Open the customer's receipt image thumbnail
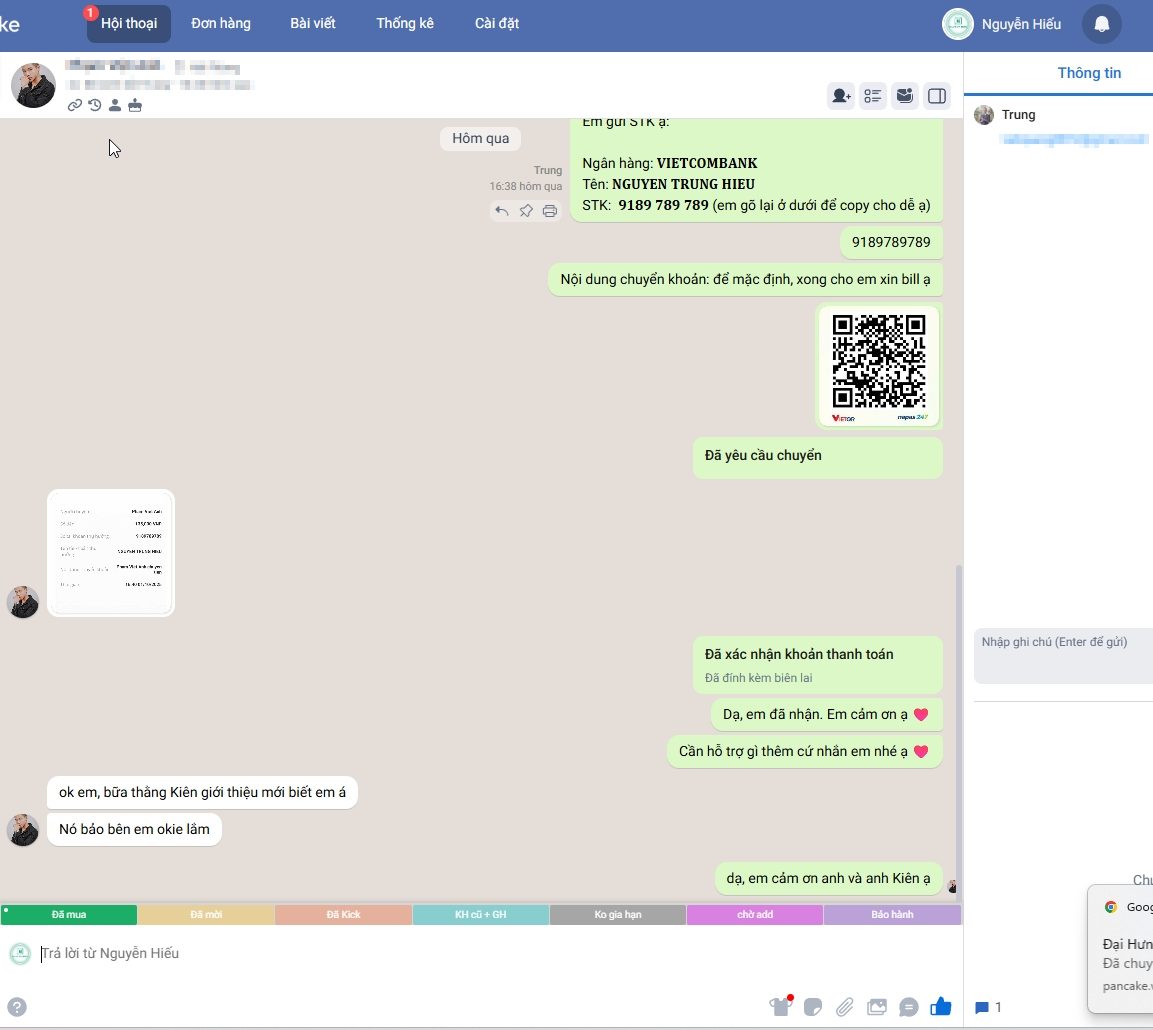The height and width of the screenshot is (1030, 1153). pos(111,553)
